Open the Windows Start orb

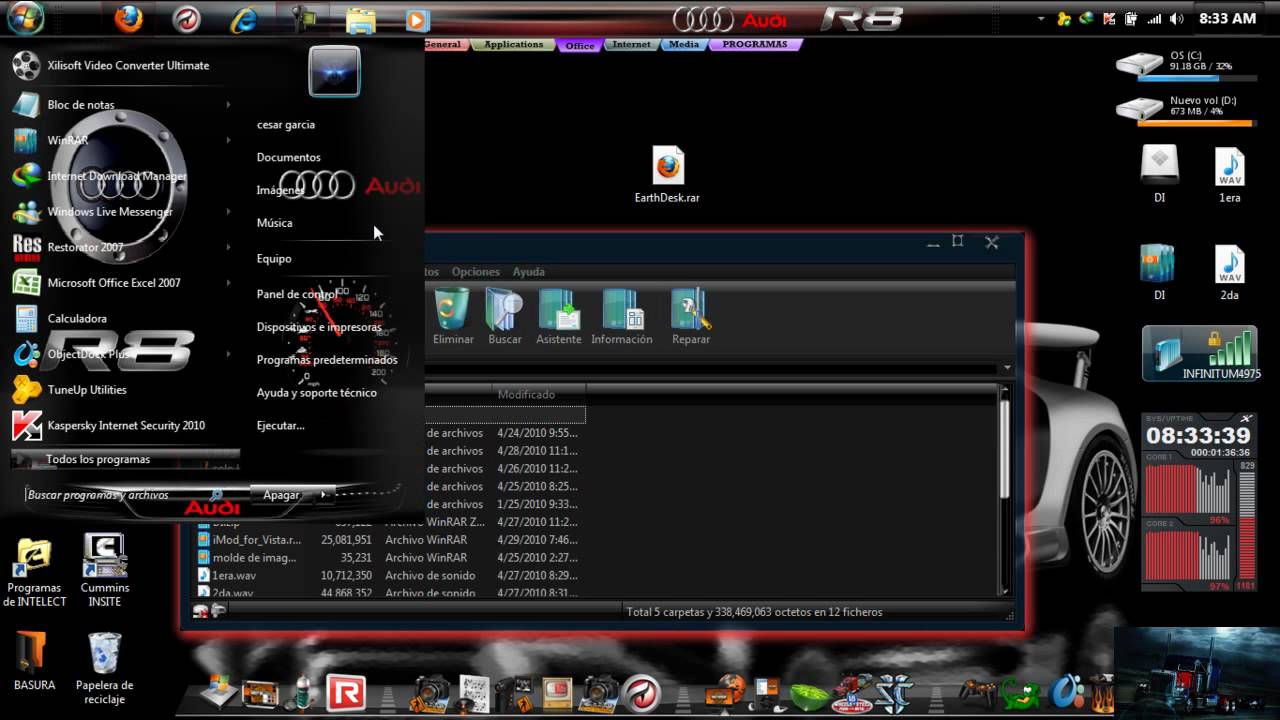(25, 18)
